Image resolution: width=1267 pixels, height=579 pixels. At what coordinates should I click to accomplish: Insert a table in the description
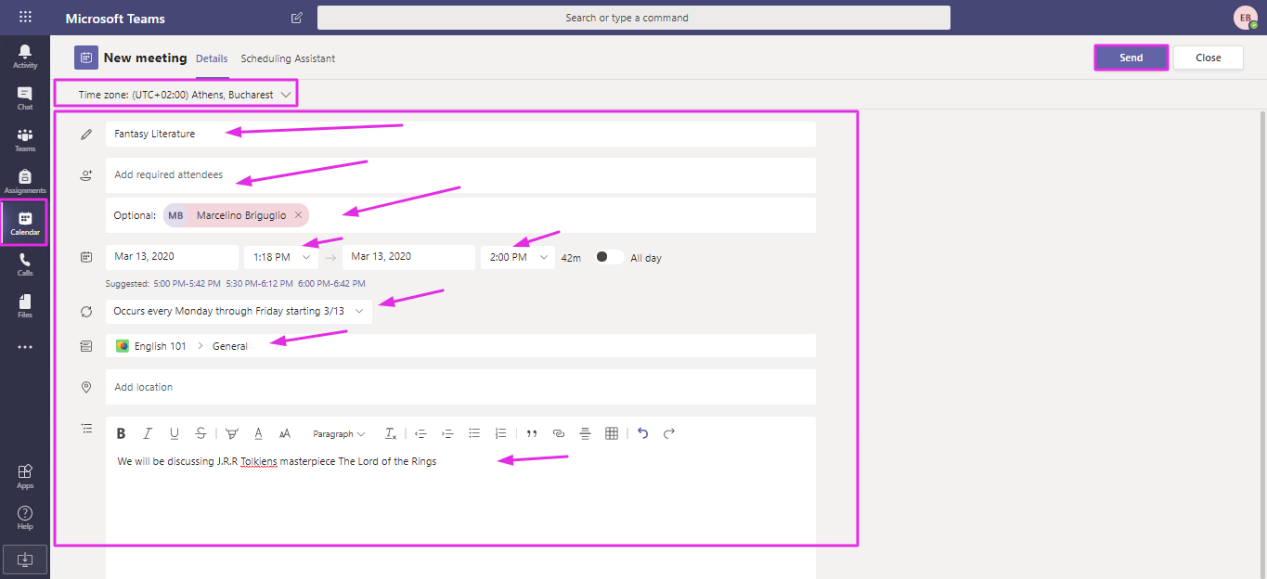click(x=612, y=433)
